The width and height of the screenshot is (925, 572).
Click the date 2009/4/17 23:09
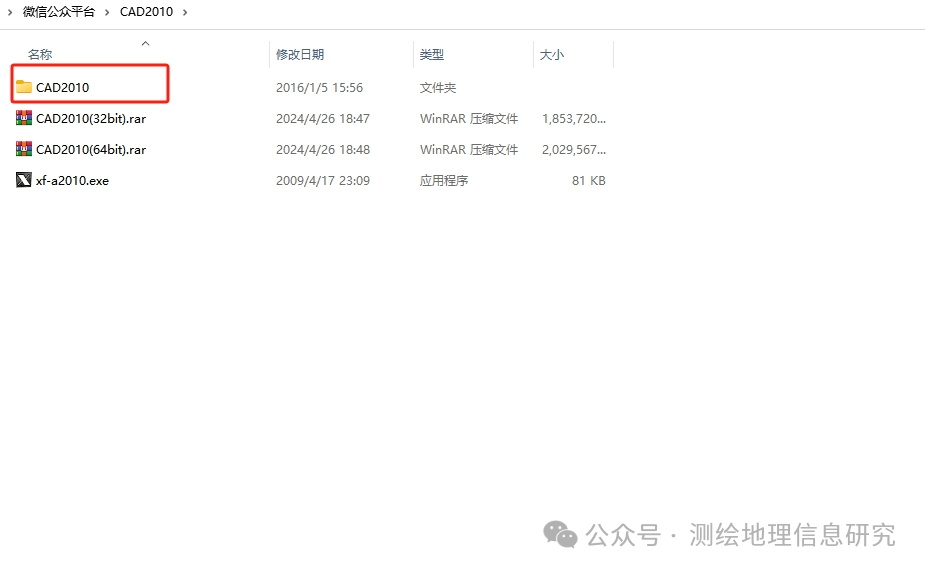coord(323,180)
